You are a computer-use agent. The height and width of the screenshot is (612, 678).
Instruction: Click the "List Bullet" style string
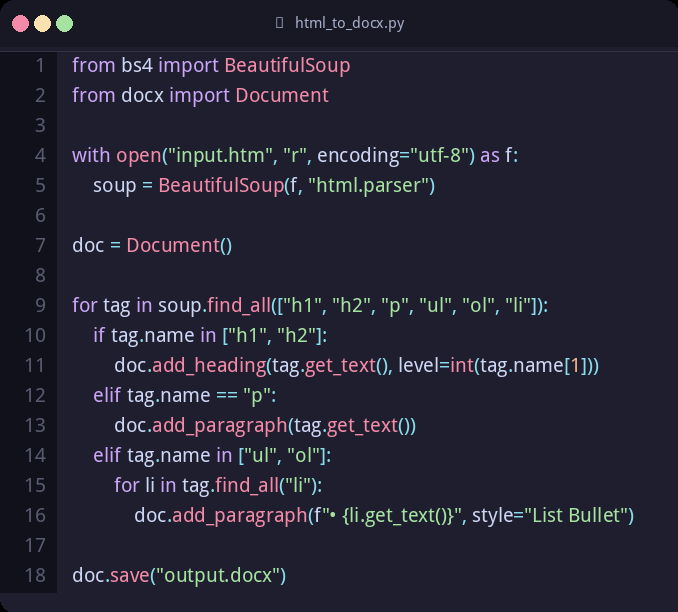point(576,516)
